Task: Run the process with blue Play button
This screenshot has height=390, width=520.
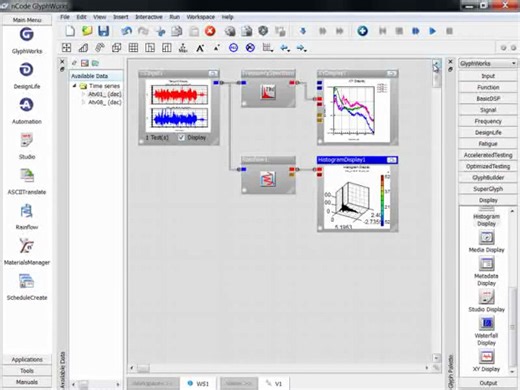Action: point(432,31)
